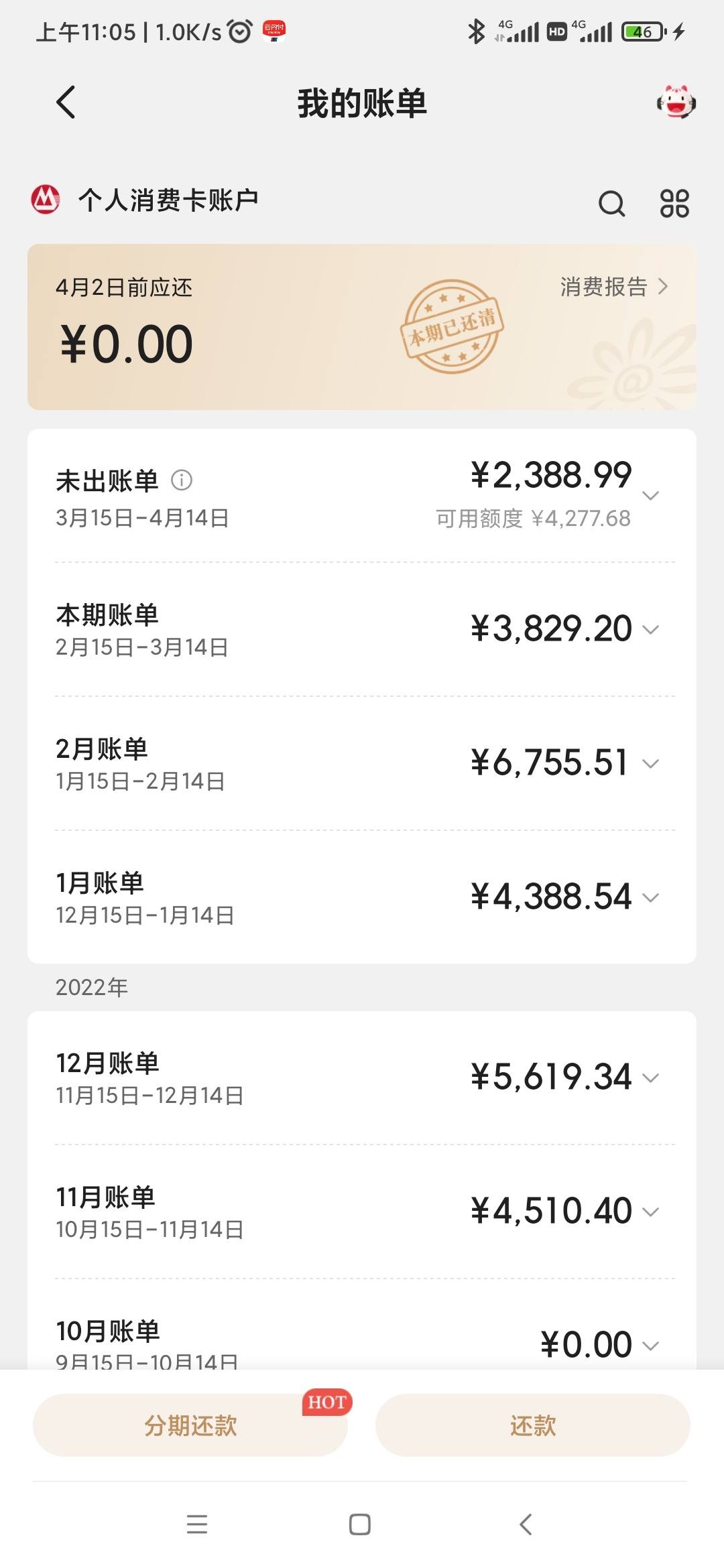The height and width of the screenshot is (1568, 724).
Task: Tap the Android recent apps menu icon
Action: pyautogui.click(x=197, y=1524)
